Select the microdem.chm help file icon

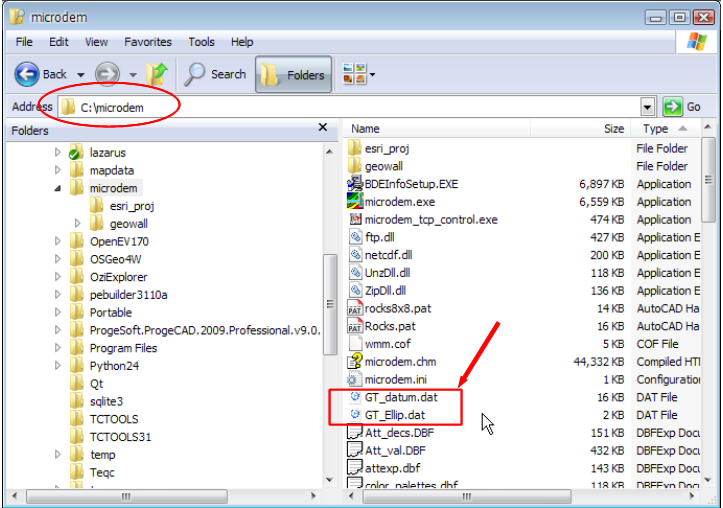(354, 362)
